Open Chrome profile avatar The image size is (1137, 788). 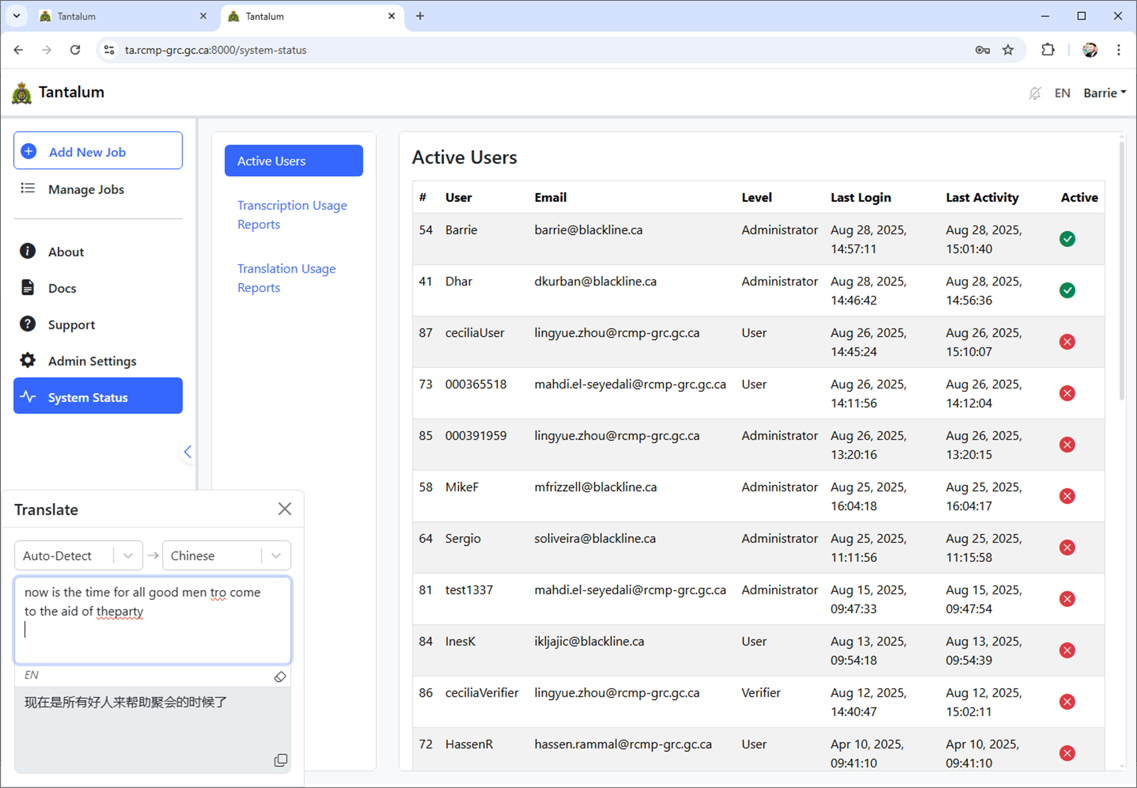pos(1090,50)
